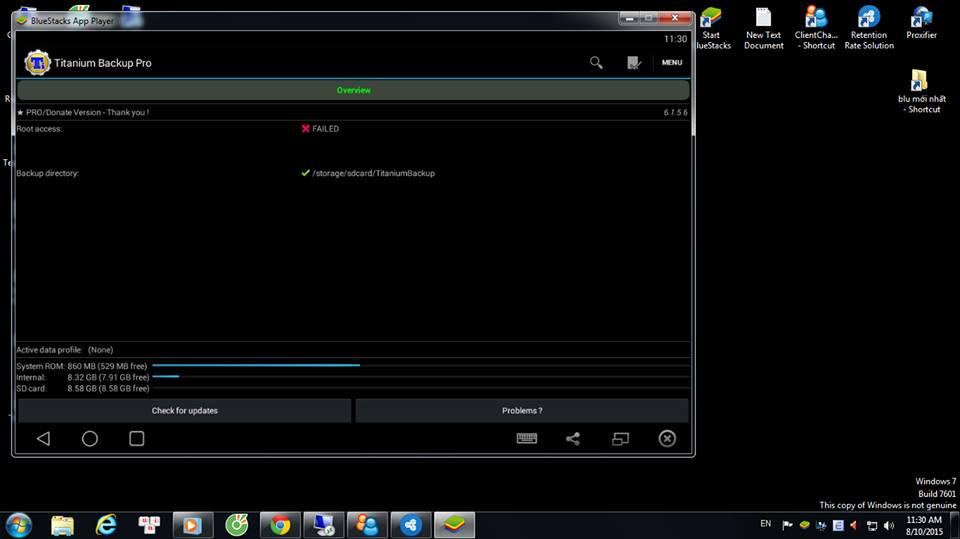Click the failed Root access status
This screenshot has height=539, width=960.
pos(320,129)
